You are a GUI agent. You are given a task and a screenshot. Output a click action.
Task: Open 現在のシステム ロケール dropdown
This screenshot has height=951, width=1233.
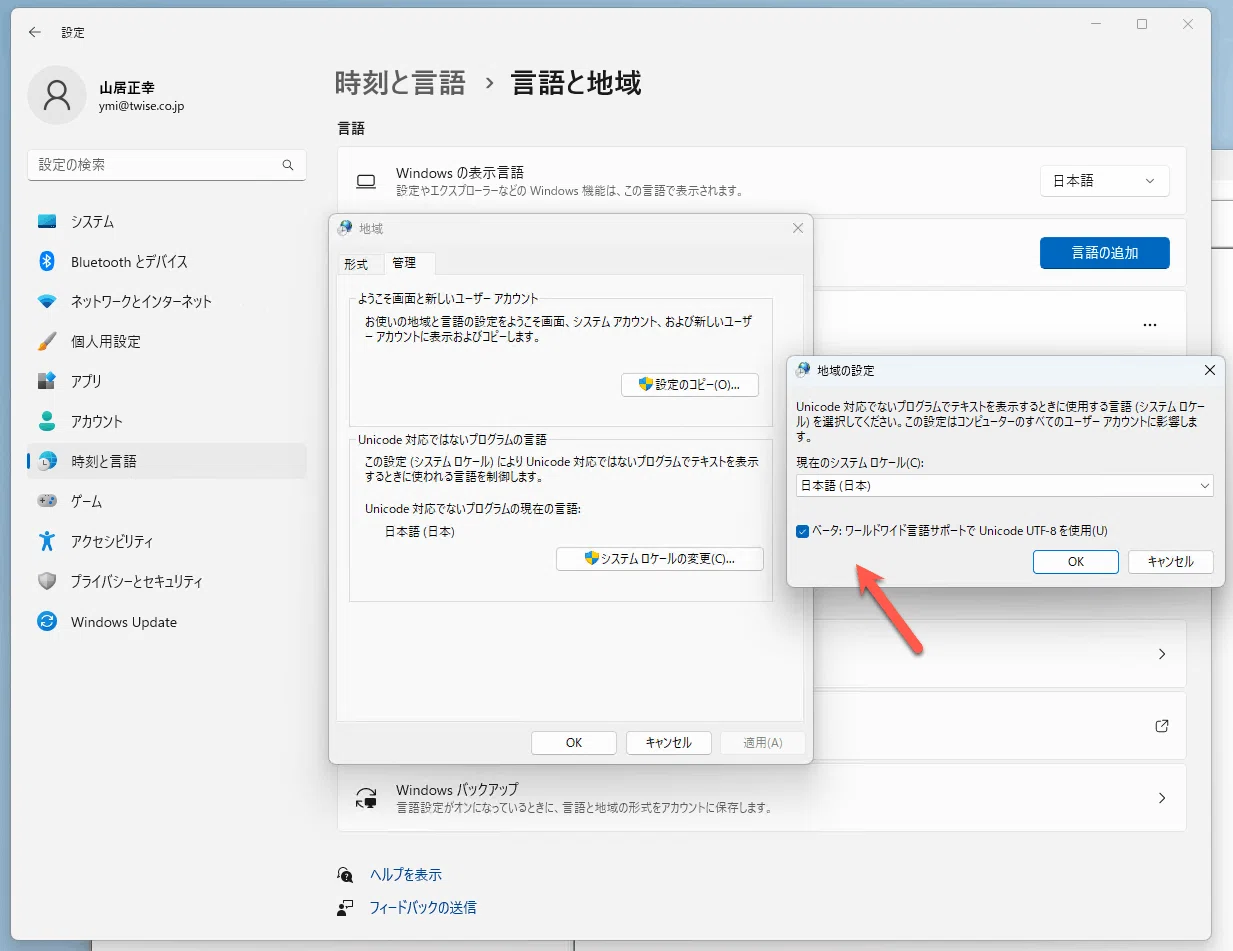[1004, 486]
